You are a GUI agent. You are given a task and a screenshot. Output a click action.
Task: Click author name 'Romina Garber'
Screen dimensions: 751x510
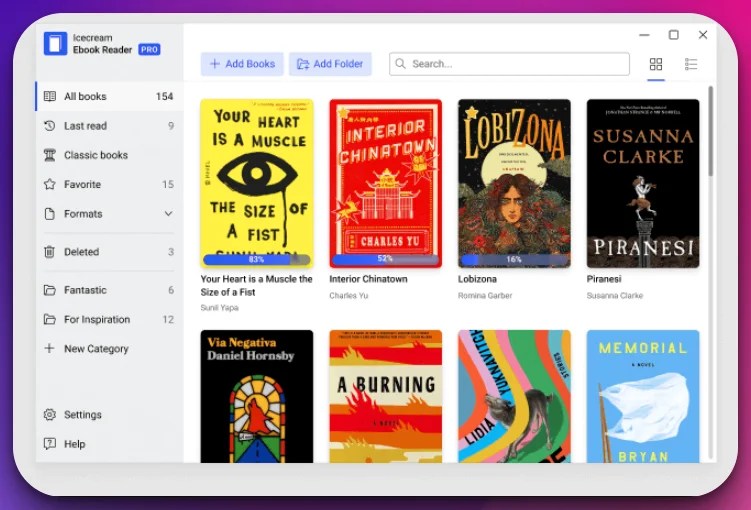click(x=485, y=295)
